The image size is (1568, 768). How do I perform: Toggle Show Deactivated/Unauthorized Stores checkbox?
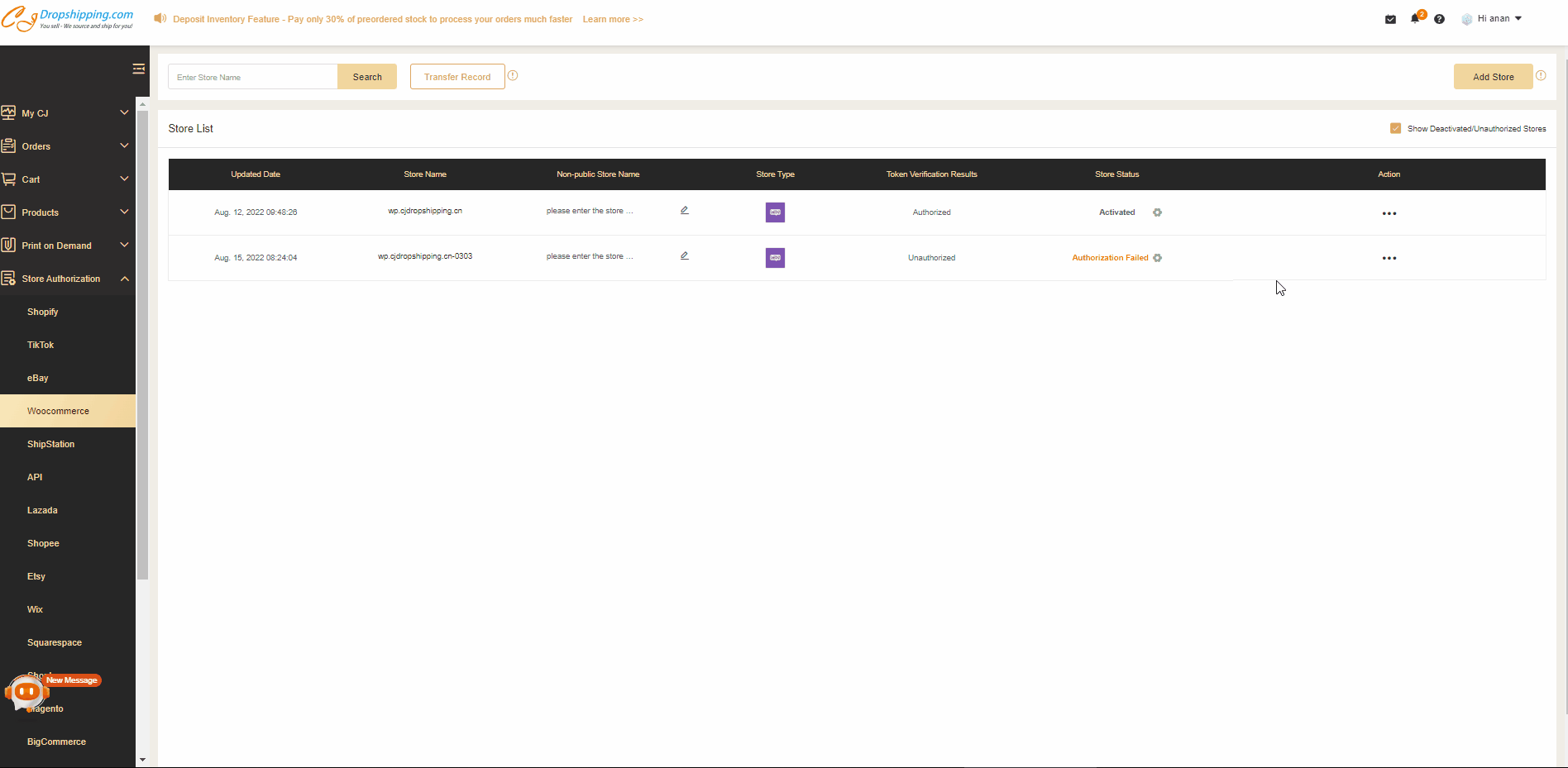(1395, 128)
